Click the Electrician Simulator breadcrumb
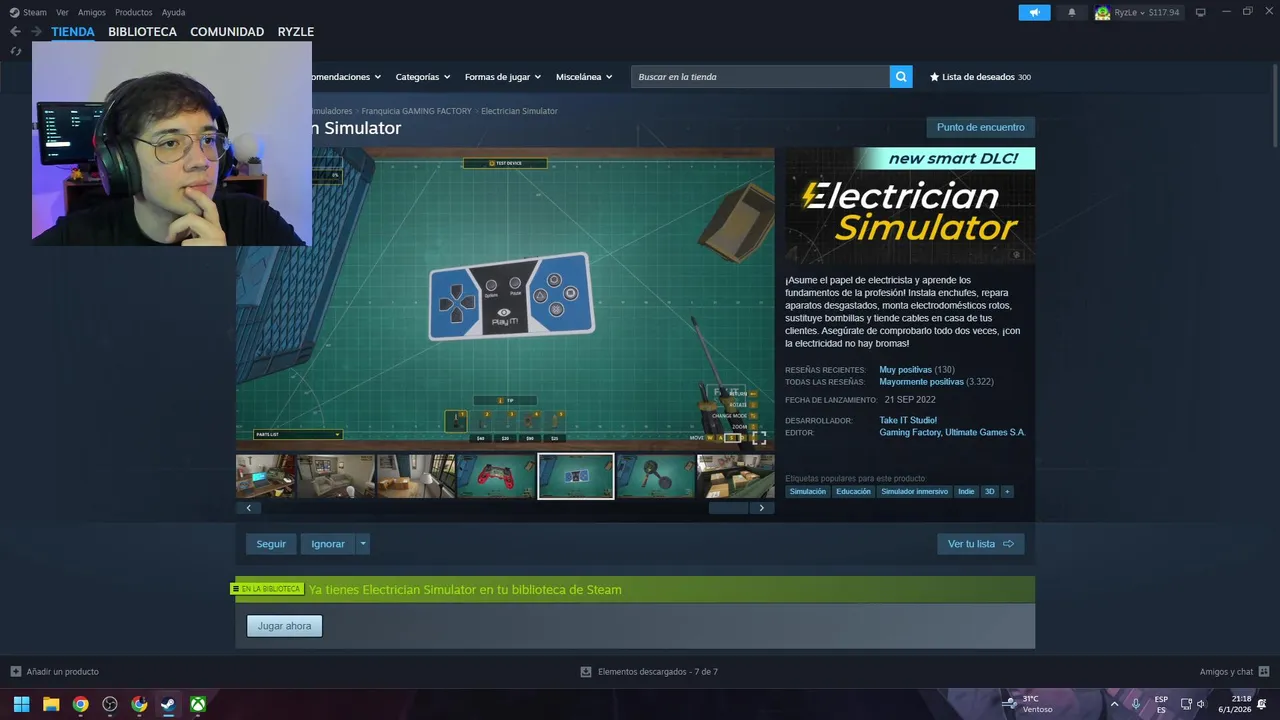1280x720 pixels. coord(519,111)
